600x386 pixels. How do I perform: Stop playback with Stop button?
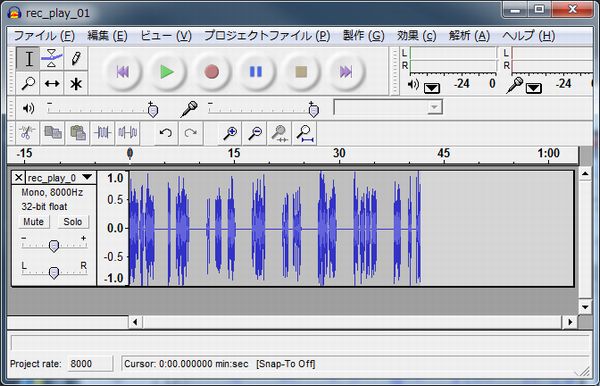pos(301,72)
